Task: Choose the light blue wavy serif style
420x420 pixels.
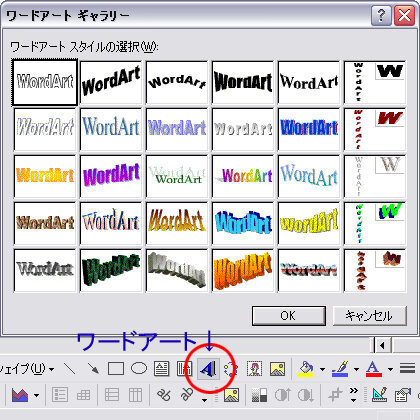Action: click(309, 176)
